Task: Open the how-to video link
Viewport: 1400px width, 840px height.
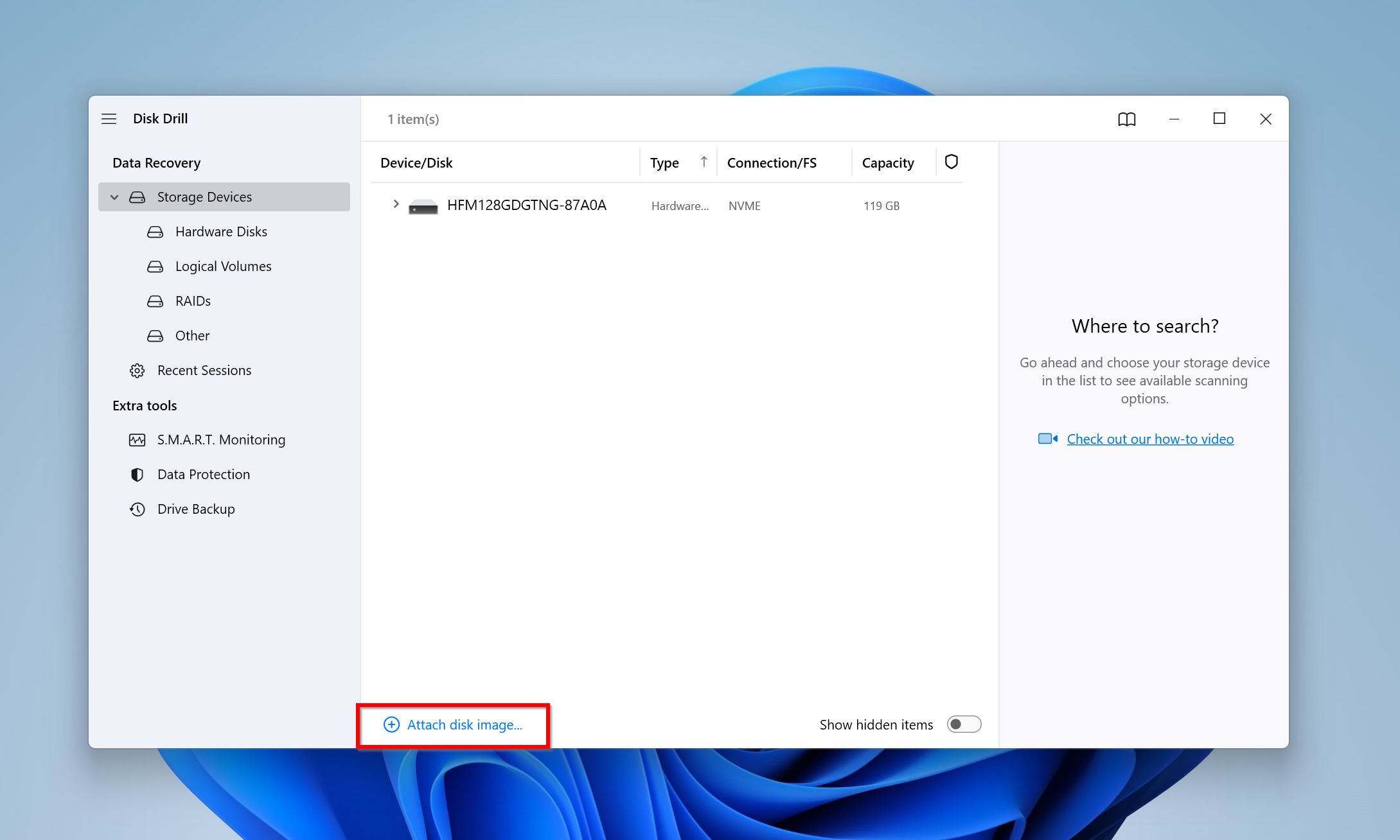Action: click(1149, 439)
